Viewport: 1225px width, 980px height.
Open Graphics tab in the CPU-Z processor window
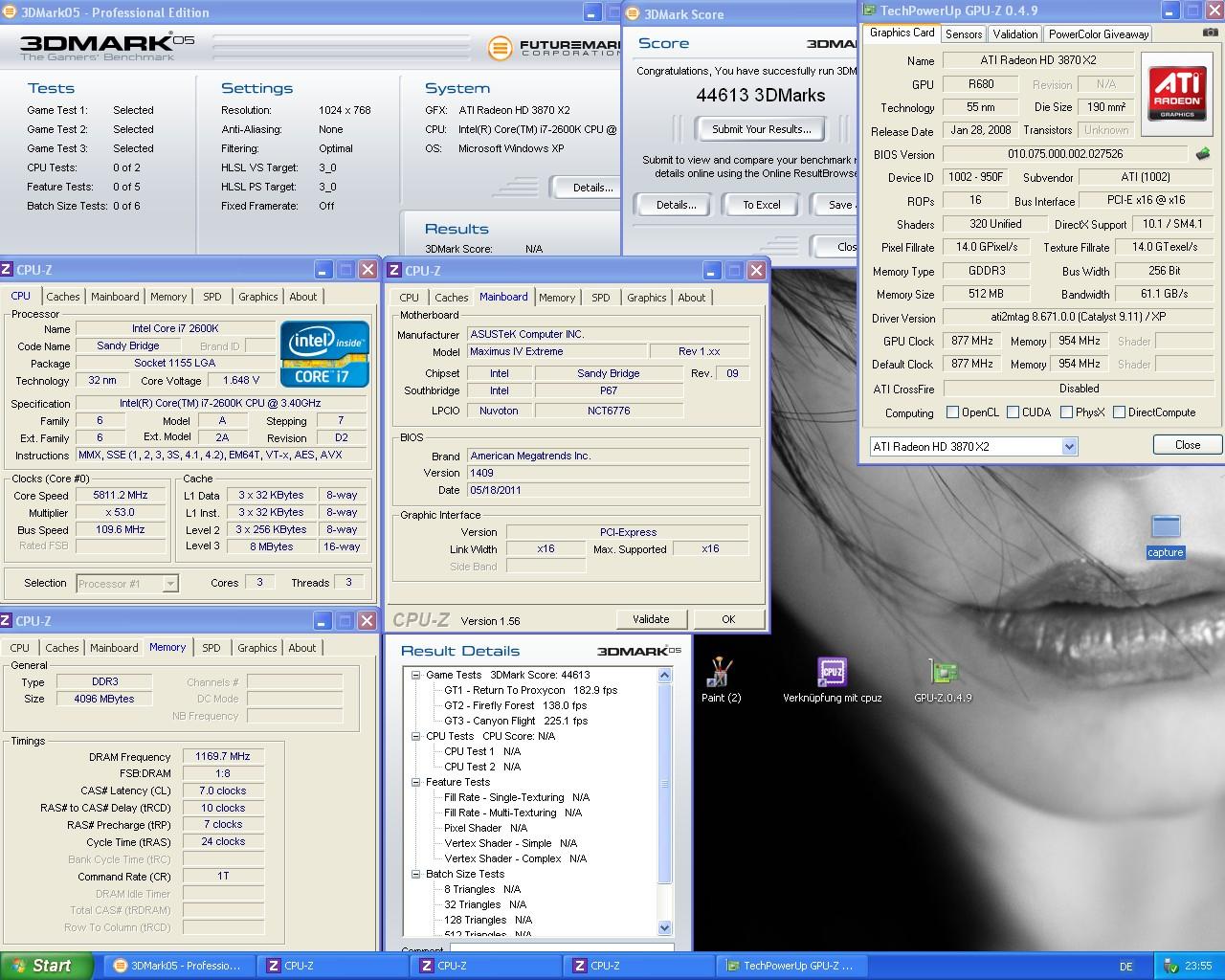[258, 297]
